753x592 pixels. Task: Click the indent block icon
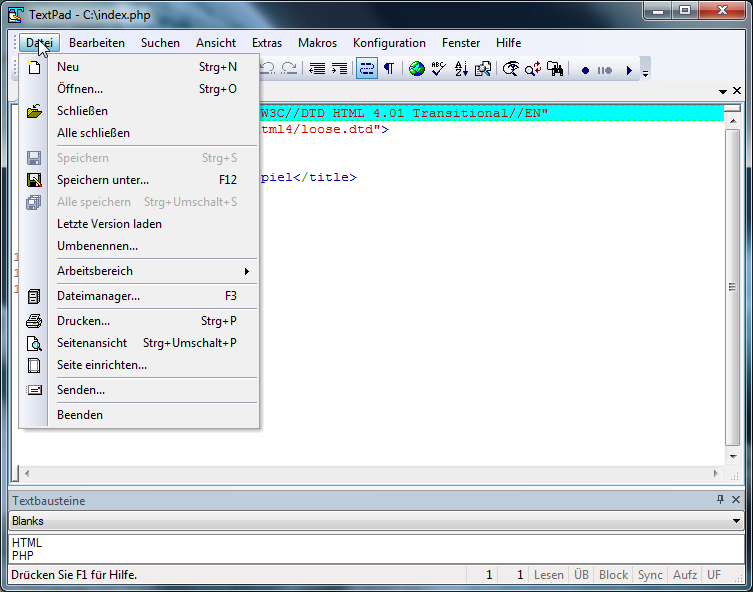[x=340, y=69]
